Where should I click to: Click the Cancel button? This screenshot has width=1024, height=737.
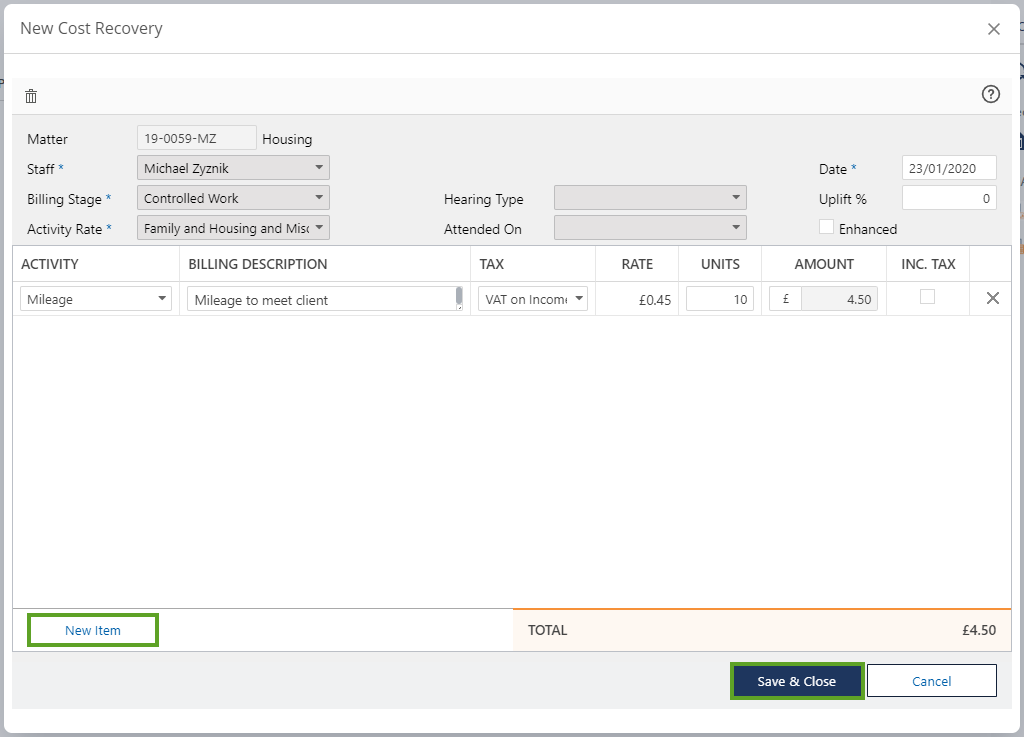931,681
